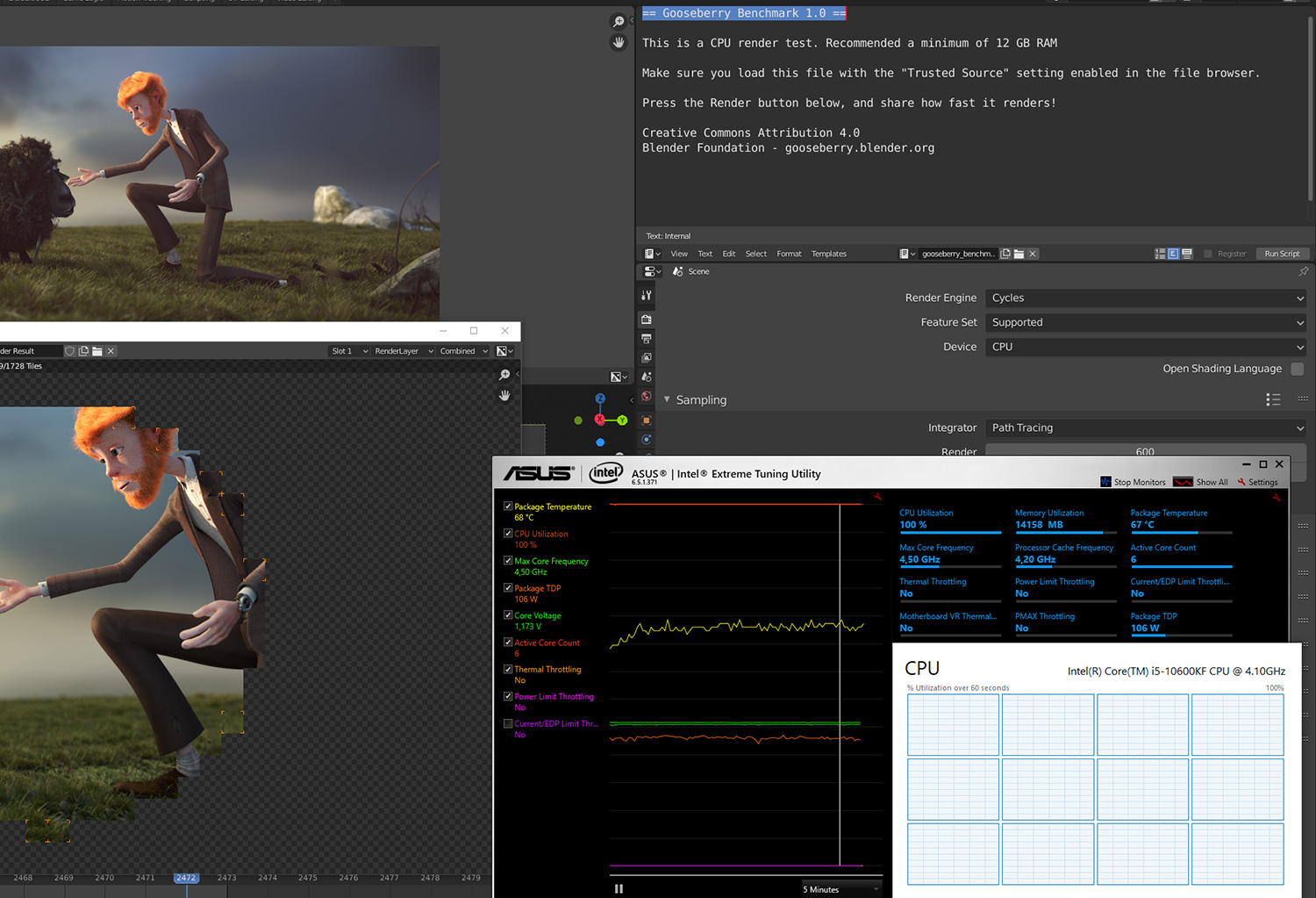Viewport: 1316px width, 898px height.
Task: Toggle the Thermal Throttling checkbox
Action: [508, 669]
